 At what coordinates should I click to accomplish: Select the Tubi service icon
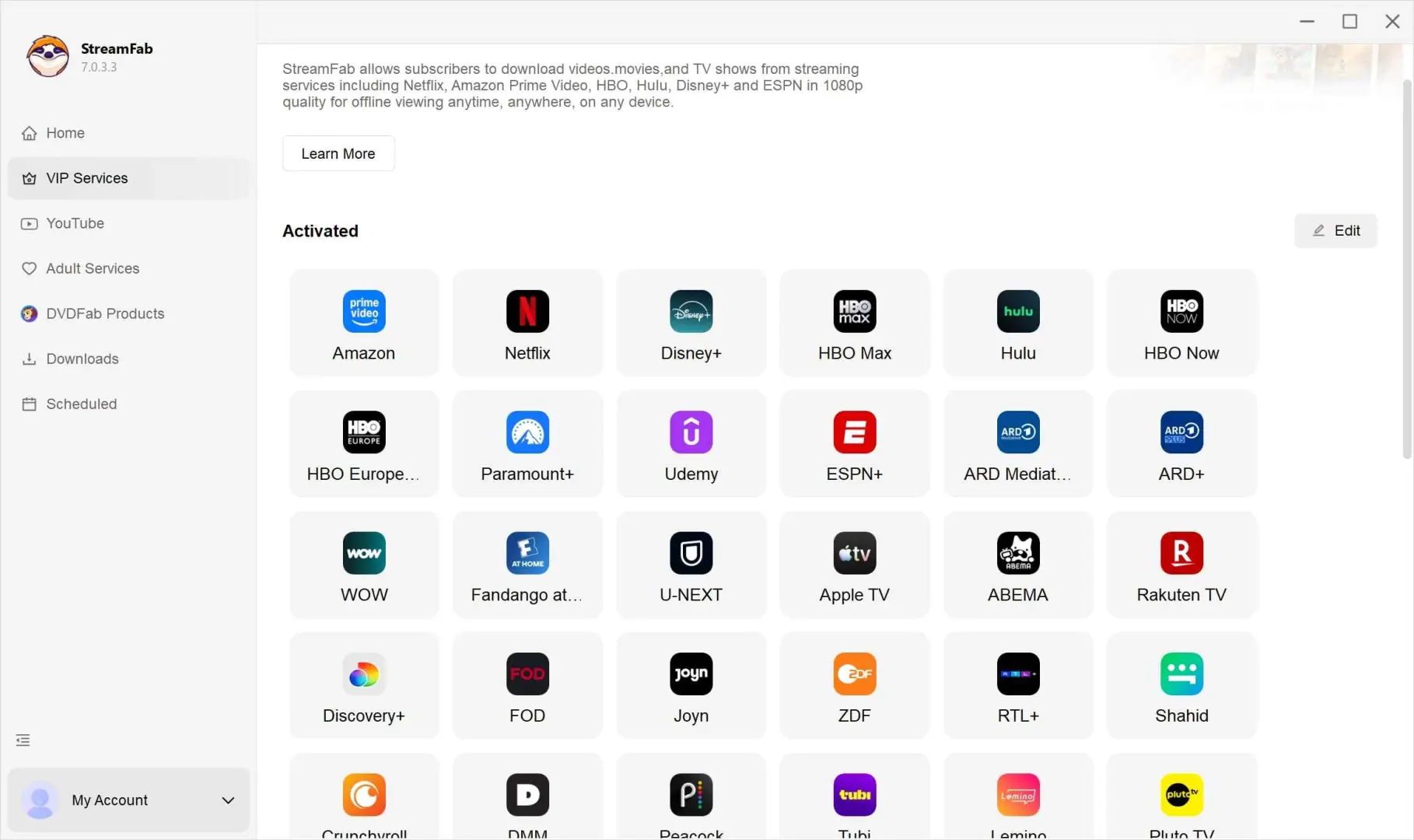point(855,795)
